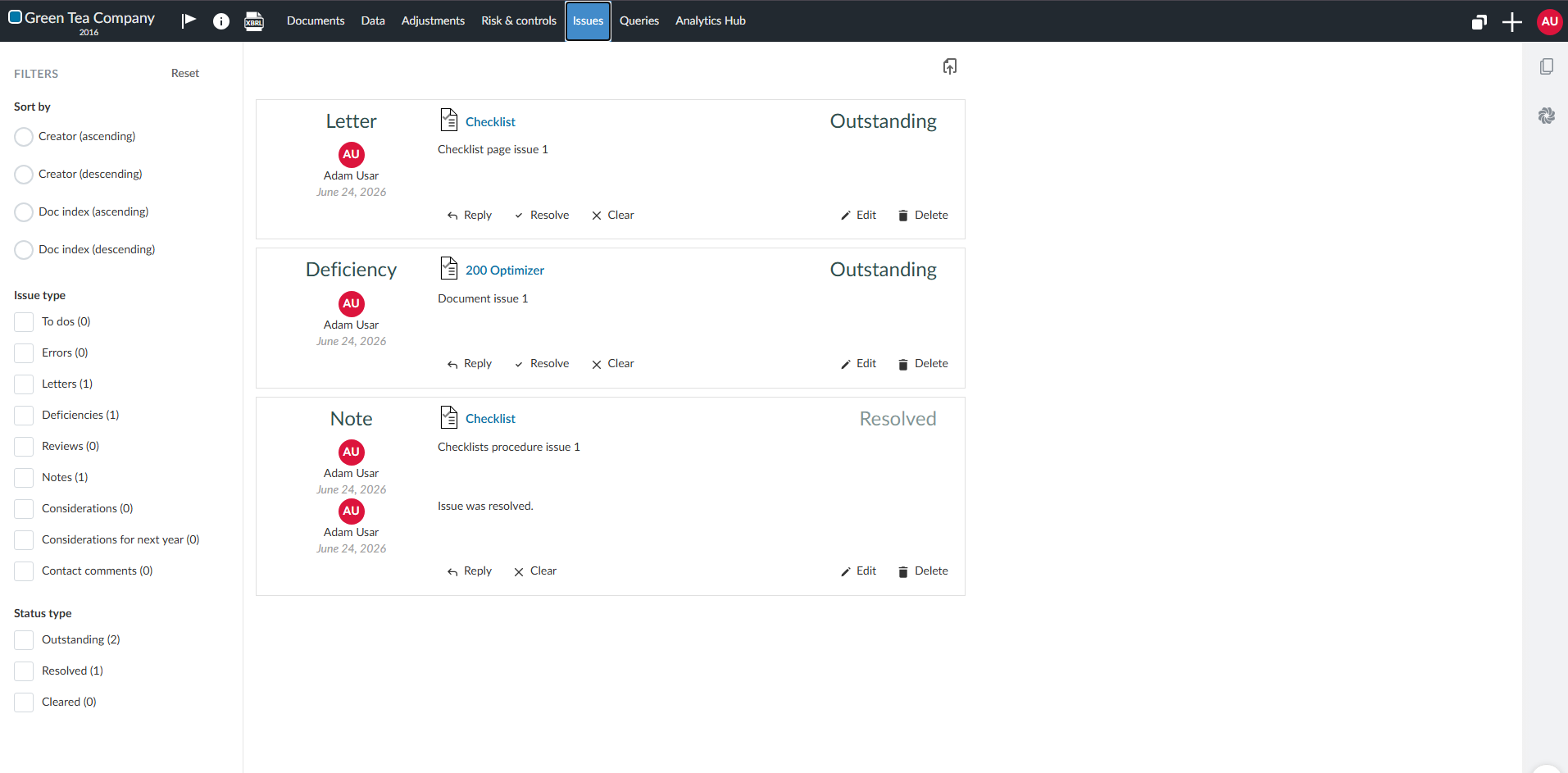Open the Documents menu
The image size is (1568, 773).
316,21
